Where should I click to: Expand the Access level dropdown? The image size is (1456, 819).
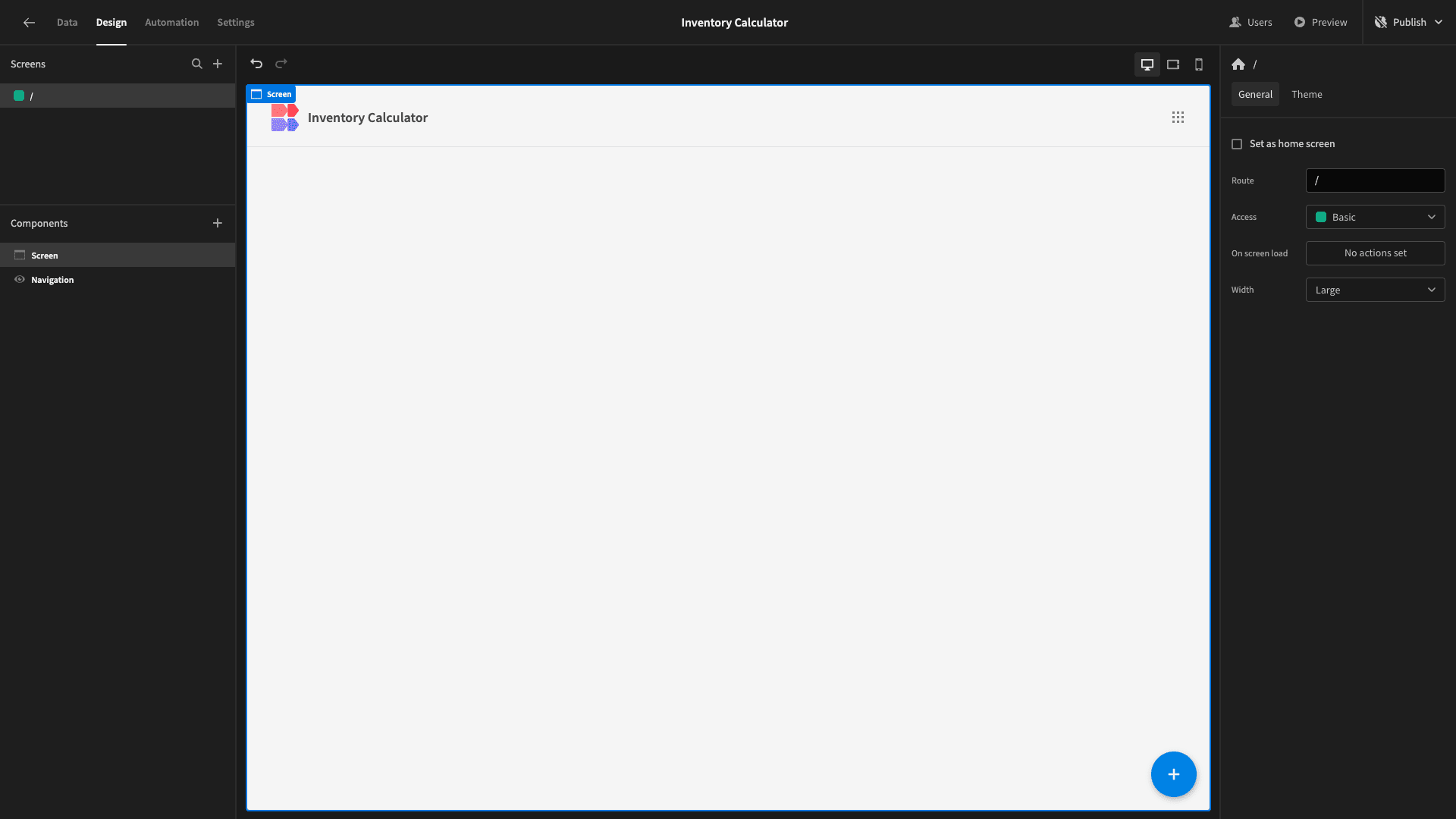point(1375,217)
